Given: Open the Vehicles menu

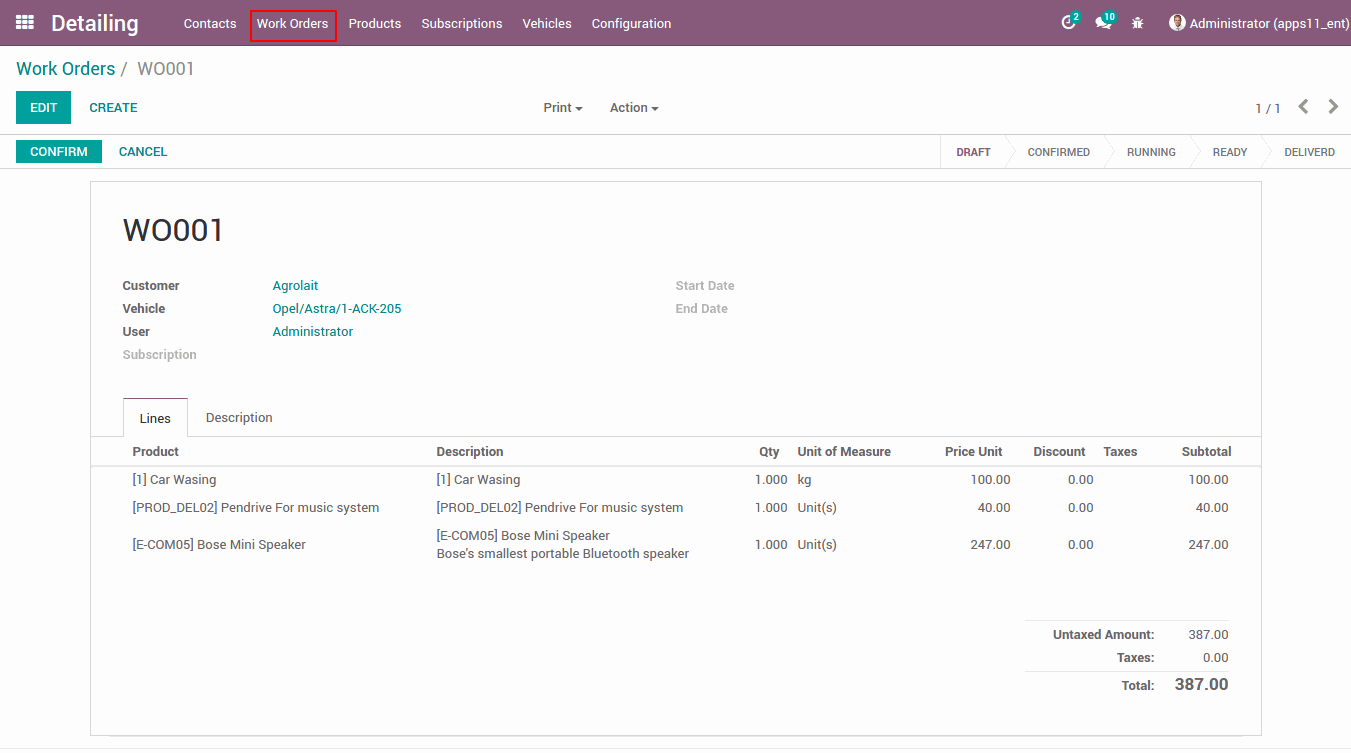Looking at the screenshot, I should tap(547, 23).
